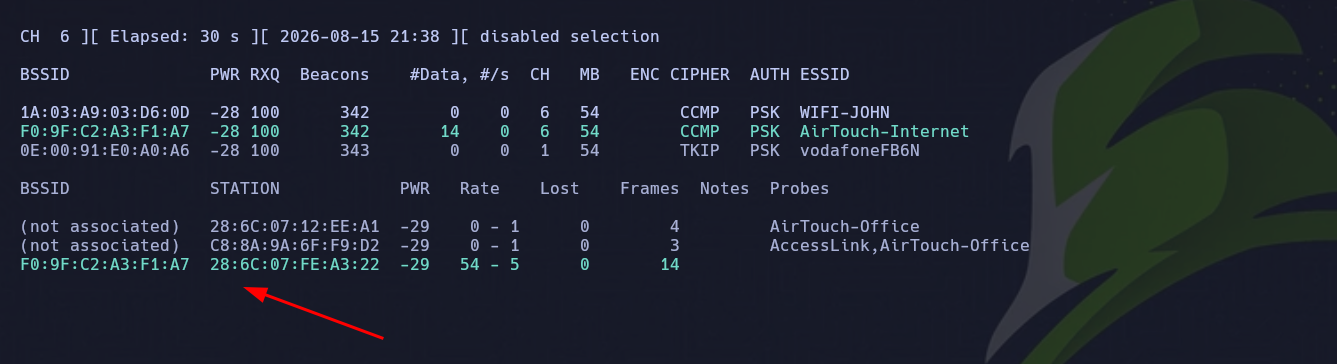This screenshot has height=364, width=1337.
Task: Click the vodafoneFB6N network name
Action: (x=859, y=150)
